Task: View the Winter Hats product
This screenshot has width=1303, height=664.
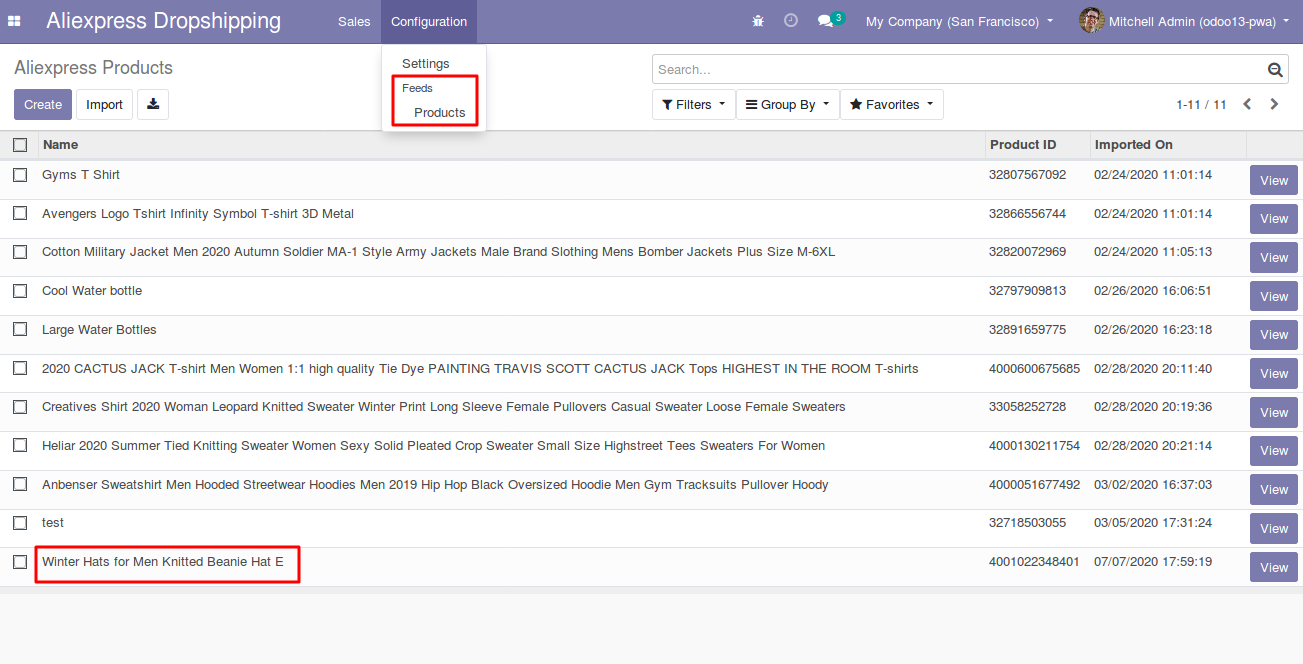Action: 1274,568
